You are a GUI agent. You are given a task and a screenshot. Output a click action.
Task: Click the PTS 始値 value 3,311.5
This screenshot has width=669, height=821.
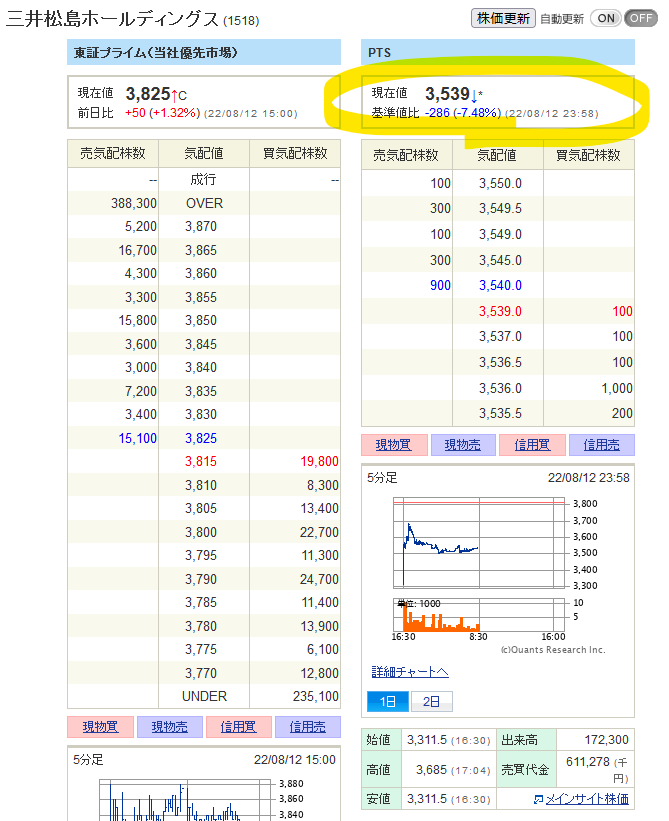pos(427,740)
